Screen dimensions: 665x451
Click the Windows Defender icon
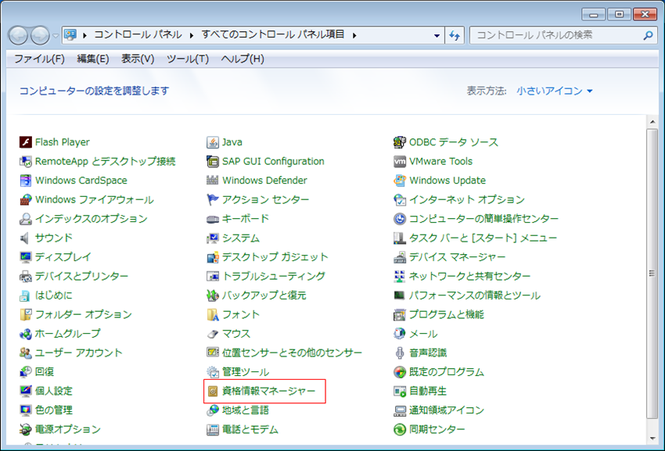click(x=212, y=180)
